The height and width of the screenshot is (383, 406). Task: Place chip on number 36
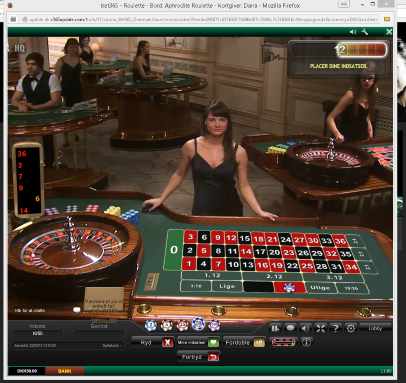pos(340,240)
